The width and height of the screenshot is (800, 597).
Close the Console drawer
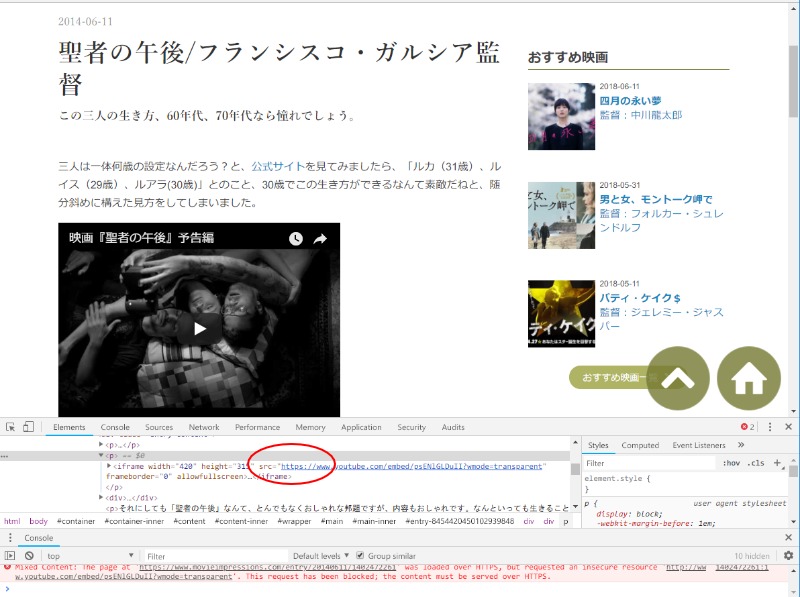pos(788,537)
